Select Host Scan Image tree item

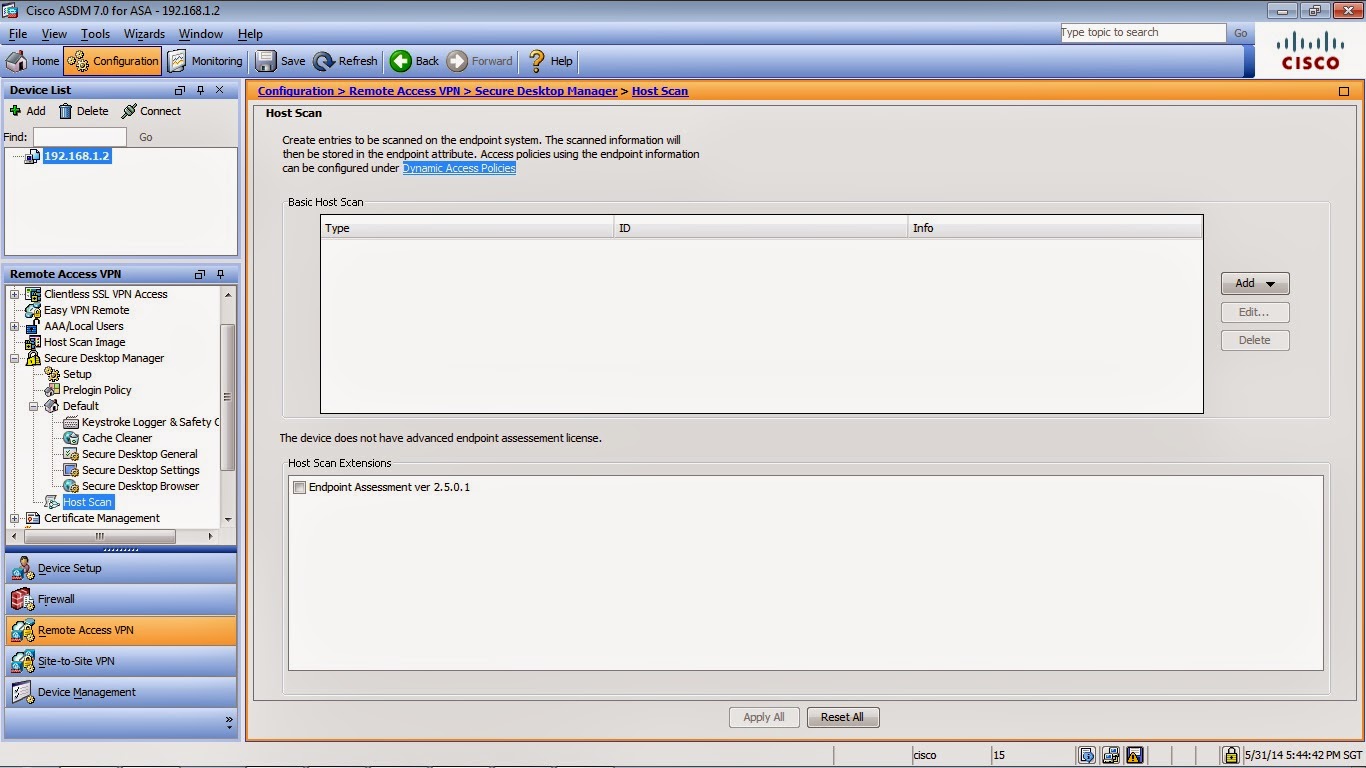point(85,342)
